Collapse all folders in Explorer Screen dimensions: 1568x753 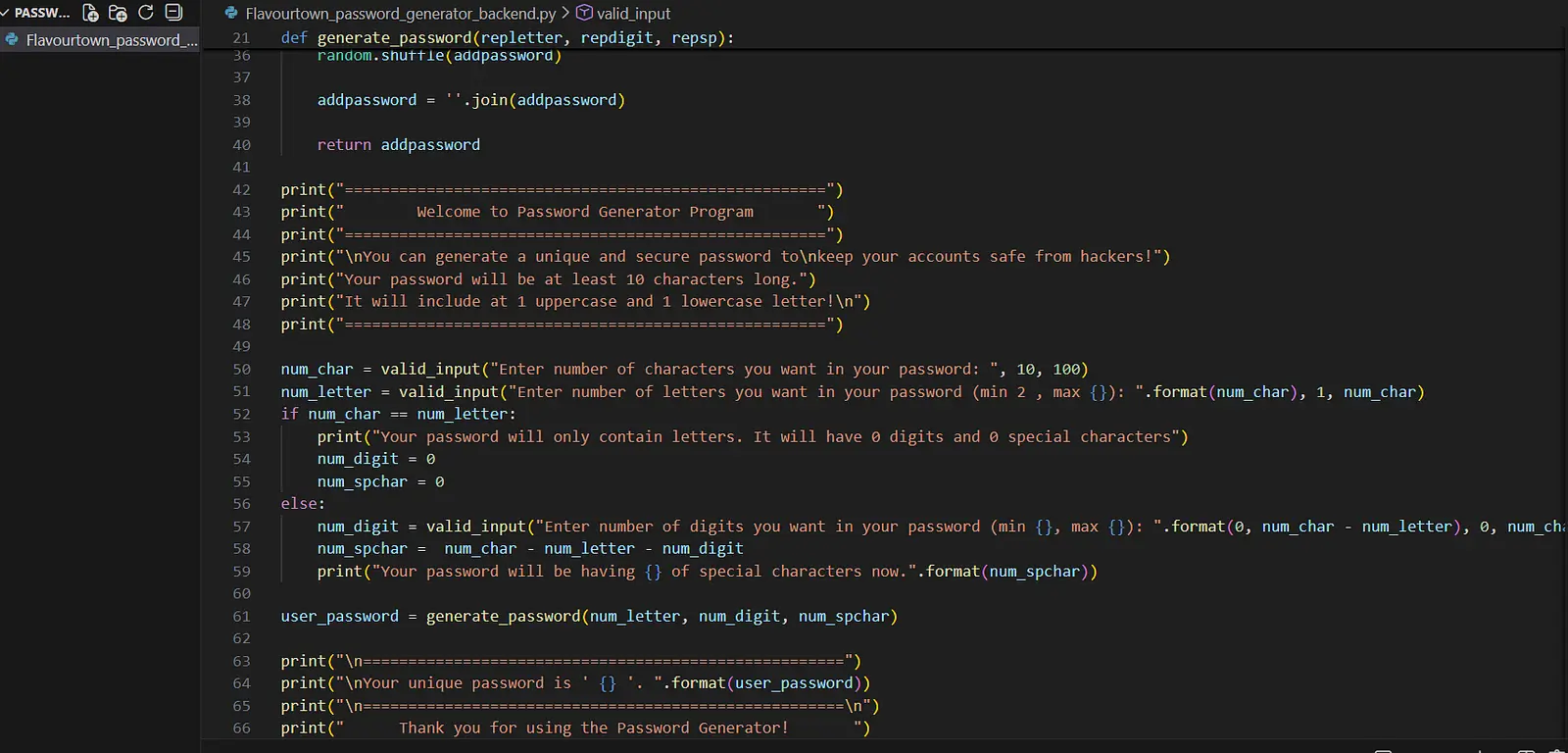tap(173, 13)
